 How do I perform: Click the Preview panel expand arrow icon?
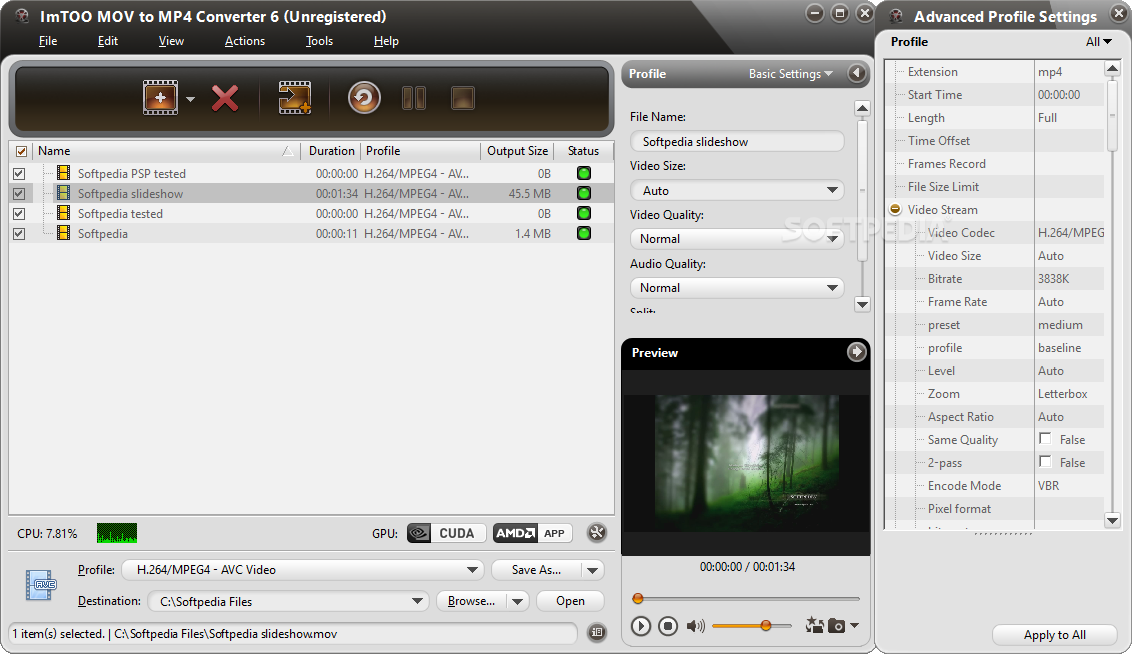[856, 352]
